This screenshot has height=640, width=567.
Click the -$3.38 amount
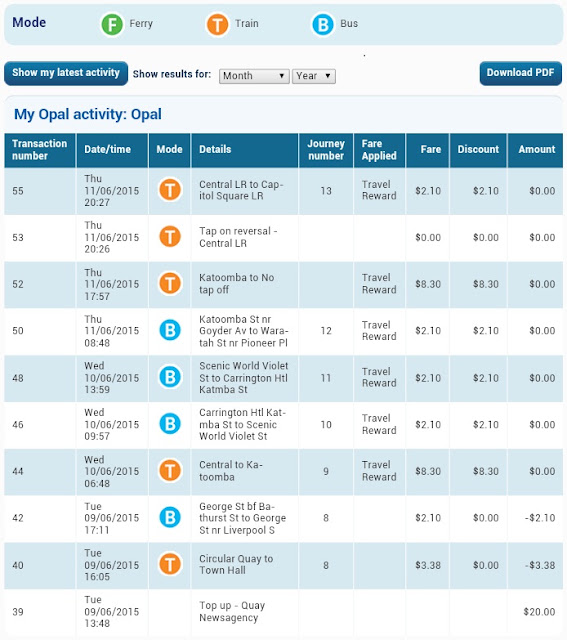(x=540, y=565)
